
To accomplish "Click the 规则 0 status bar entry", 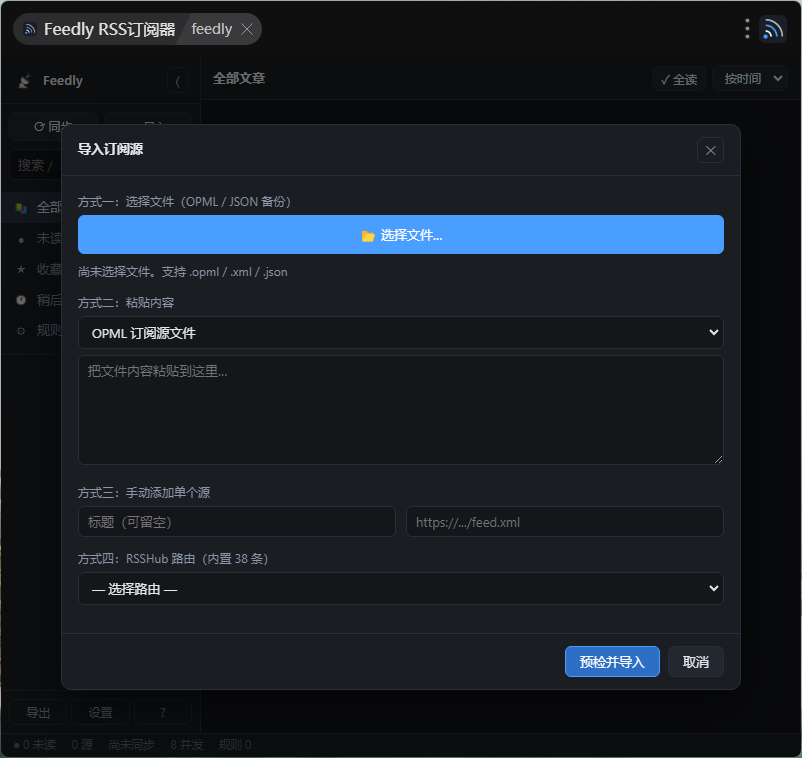I will pos(235,745).
